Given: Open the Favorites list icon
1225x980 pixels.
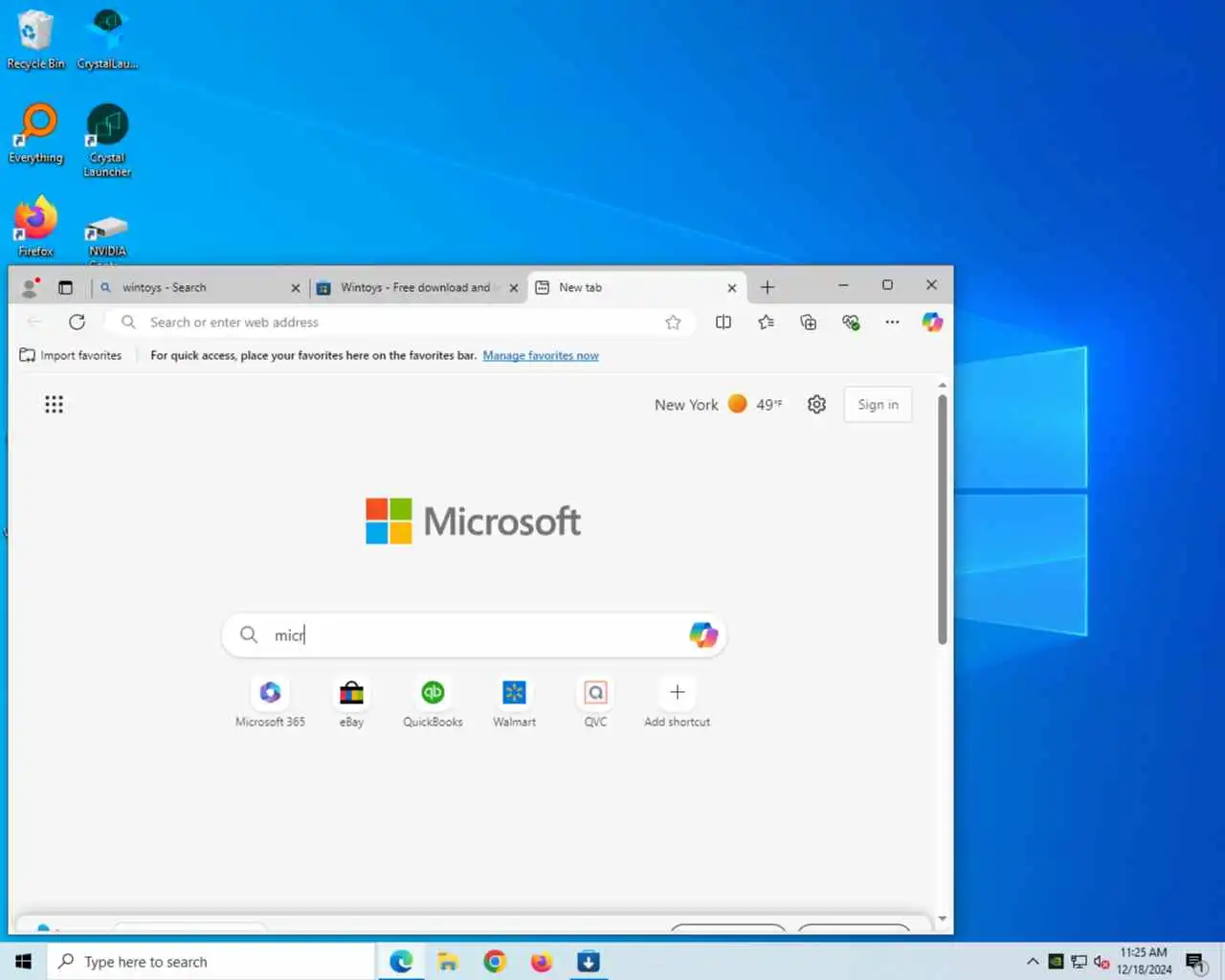Looking at the screenshot, I should [766, 323].
